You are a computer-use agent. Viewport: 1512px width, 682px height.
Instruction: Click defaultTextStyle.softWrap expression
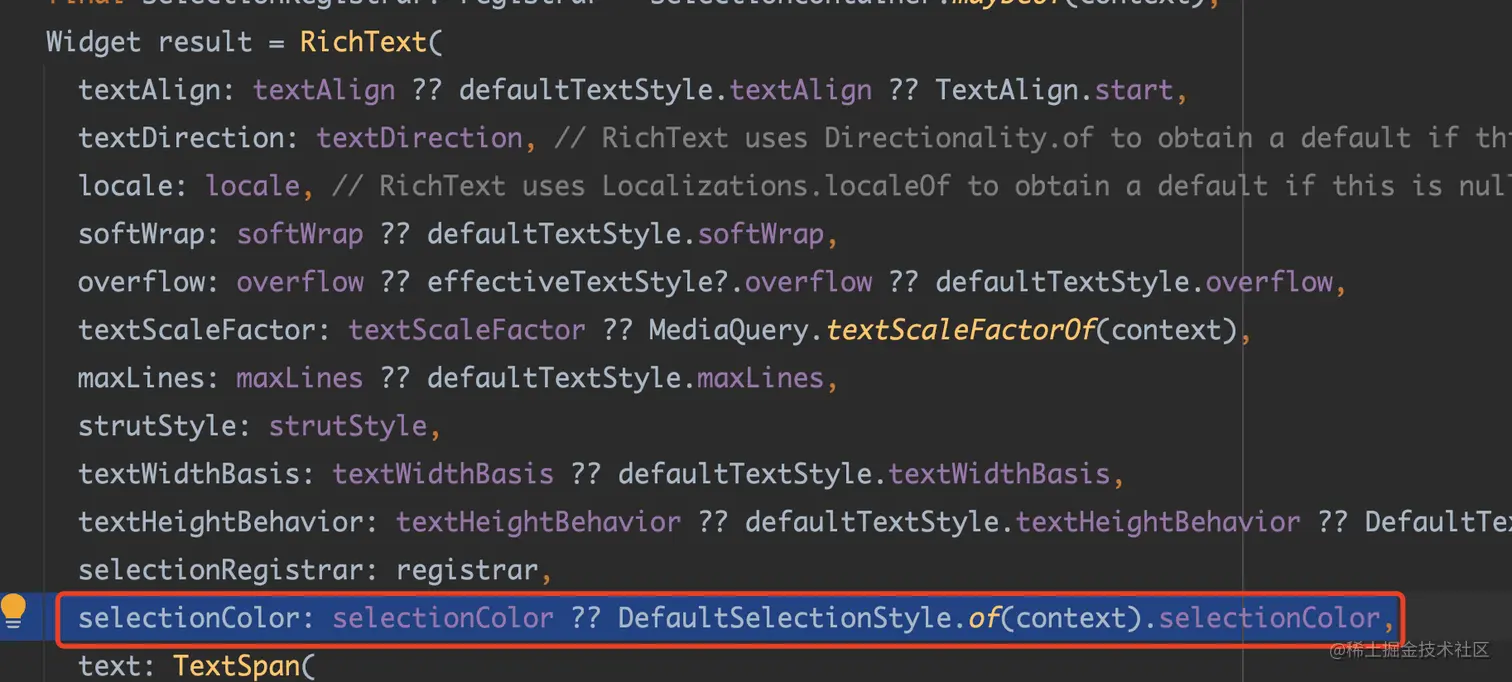(x=625, y=234)
